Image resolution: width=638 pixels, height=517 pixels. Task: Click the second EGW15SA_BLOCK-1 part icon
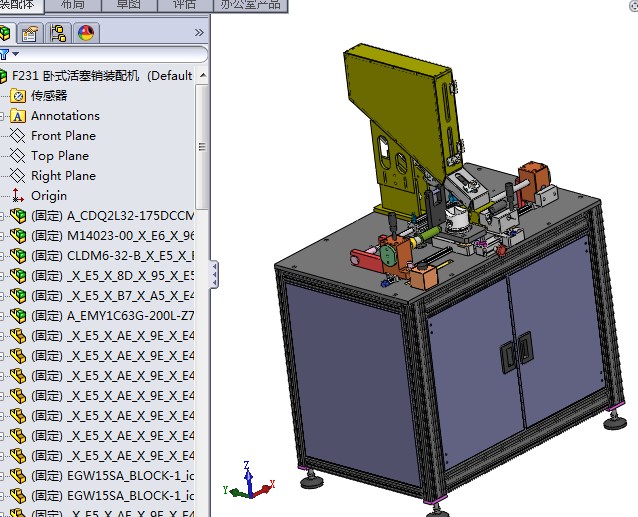coord(18,495)
